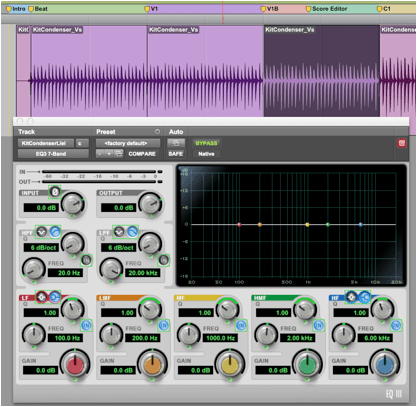417x407 pixels.
Task: Click the next preset plus button
Action: pyautogui.click(x=109, y=154)
